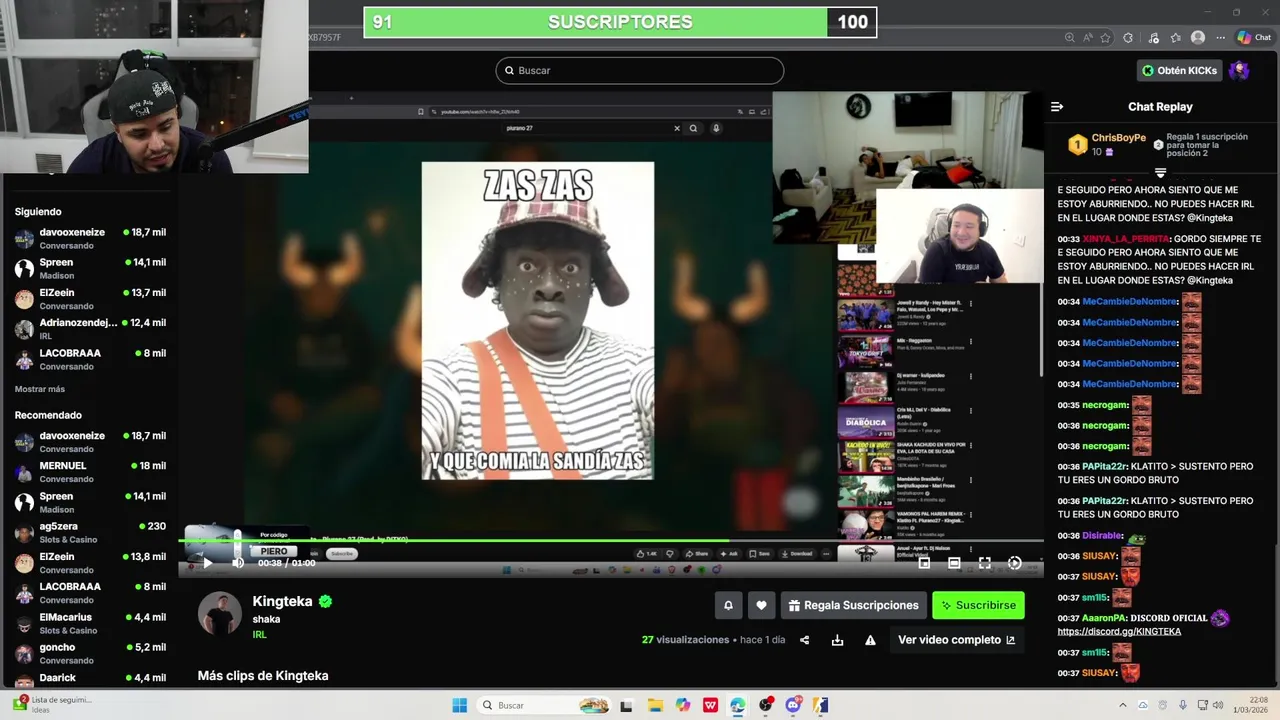Image resolution: width=1280 pixels, height=720 pixels.
Task: Mute the clip audio via speaker icon
Action: [238, 563]
